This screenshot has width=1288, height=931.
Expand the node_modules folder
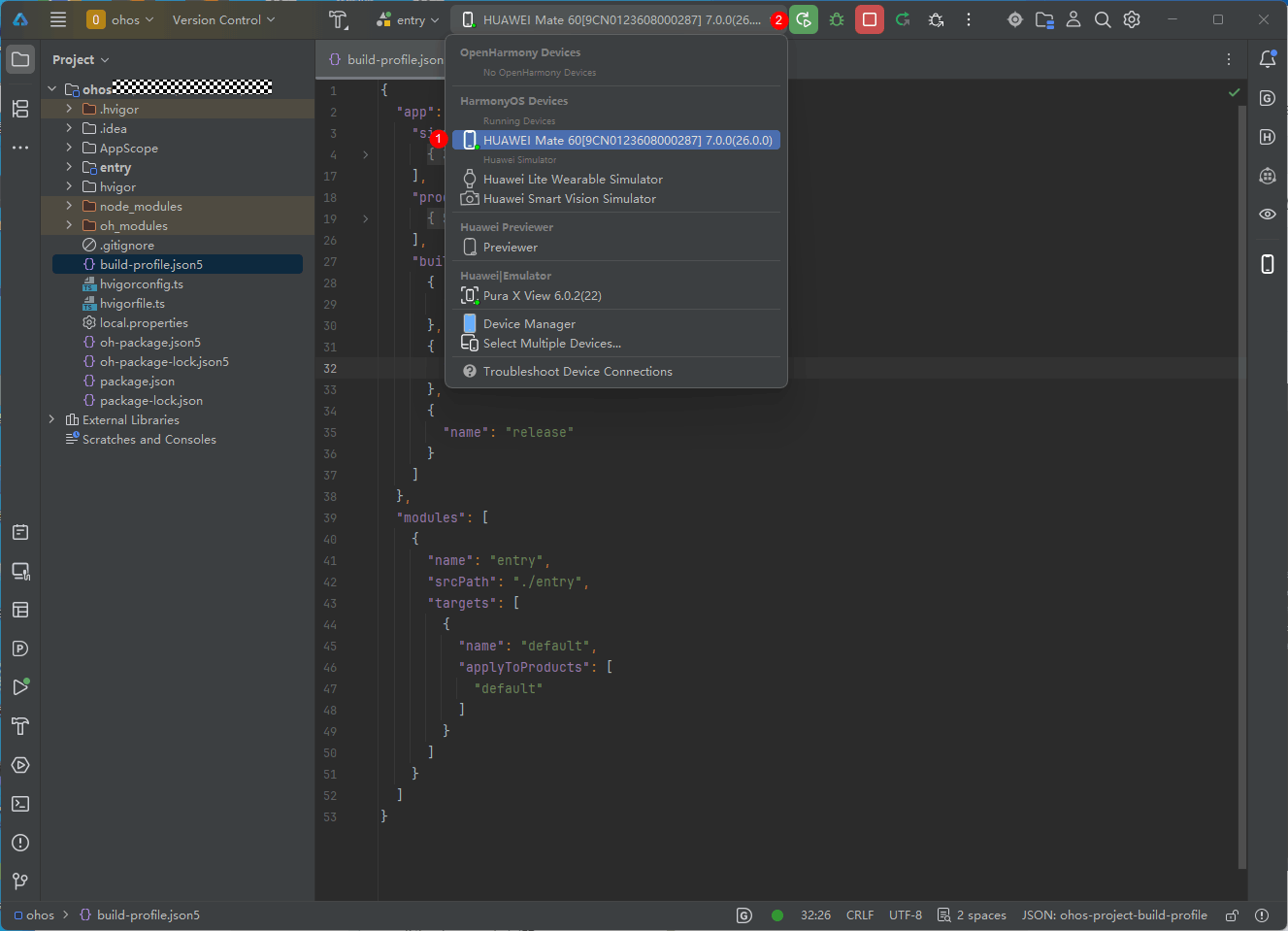69,206
